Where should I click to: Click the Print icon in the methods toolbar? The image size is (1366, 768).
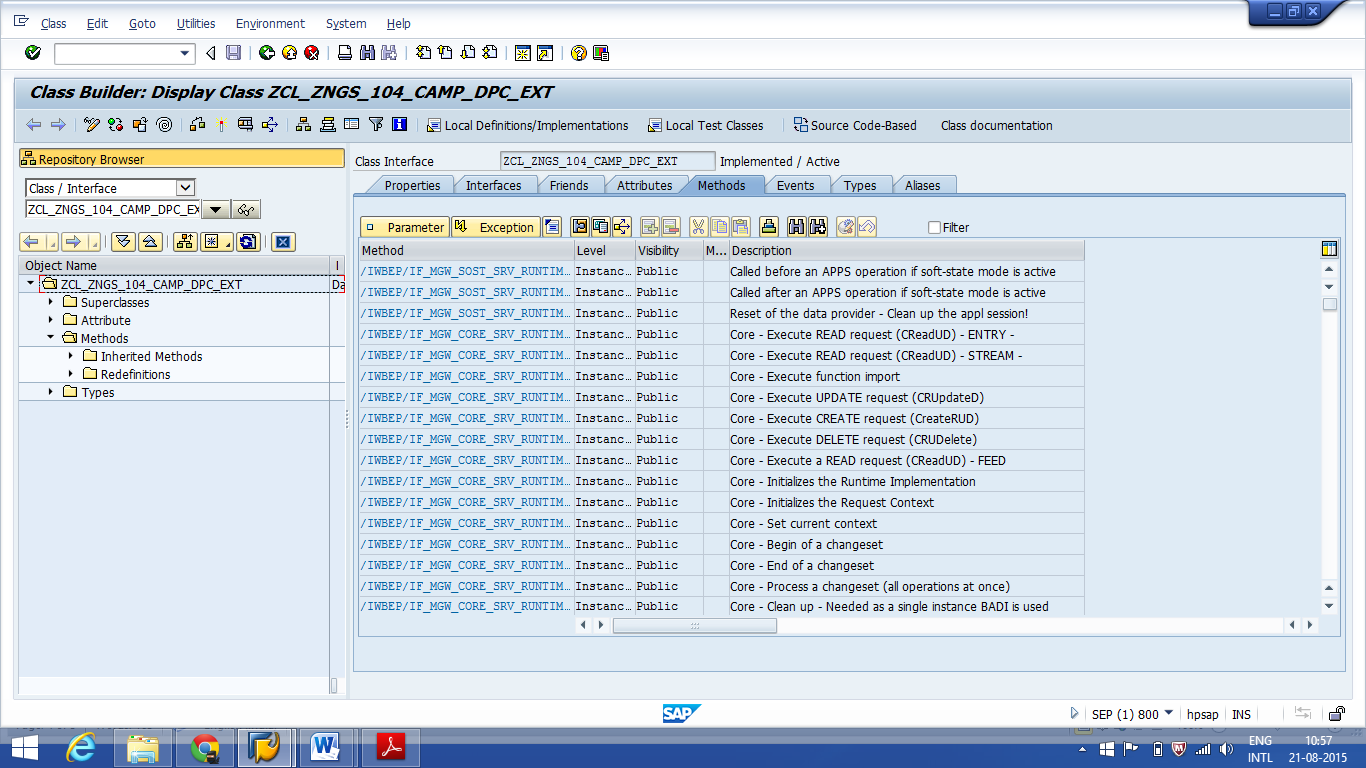(x=768, y=227)
